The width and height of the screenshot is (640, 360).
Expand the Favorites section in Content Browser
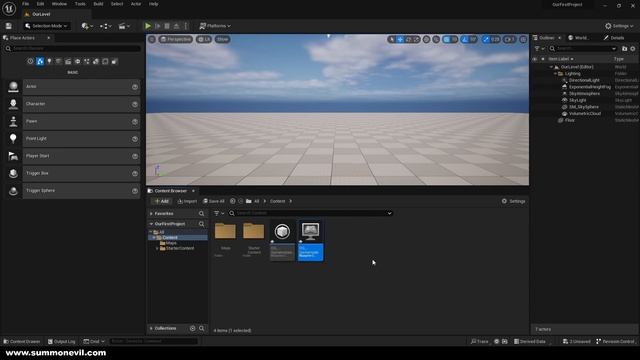[151, 213]
